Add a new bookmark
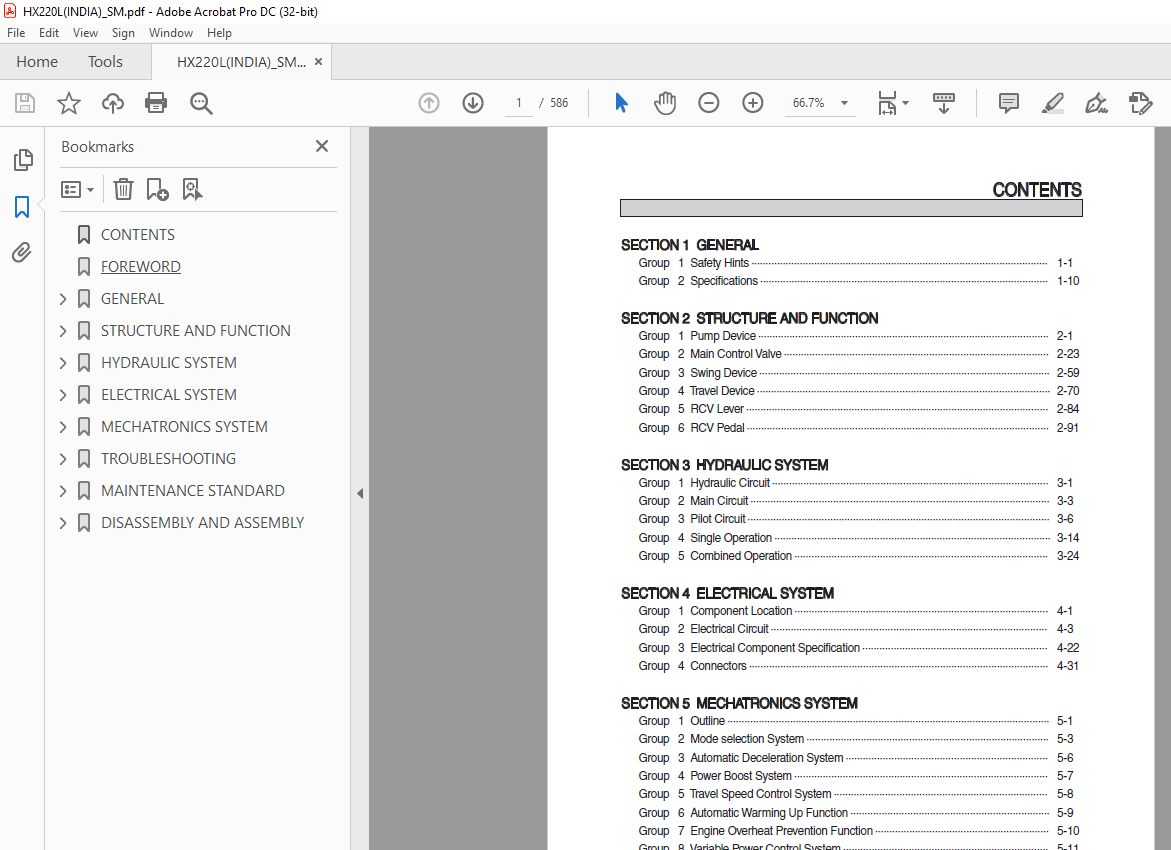 click(158, 190)
